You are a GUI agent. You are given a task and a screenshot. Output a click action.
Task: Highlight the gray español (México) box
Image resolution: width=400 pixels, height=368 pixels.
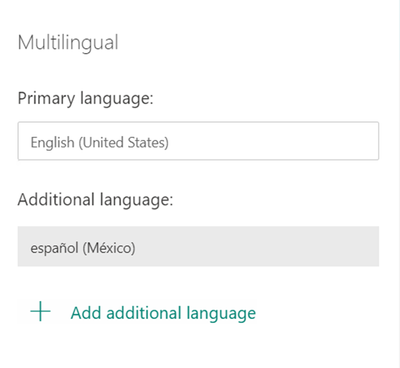[198, 246]
